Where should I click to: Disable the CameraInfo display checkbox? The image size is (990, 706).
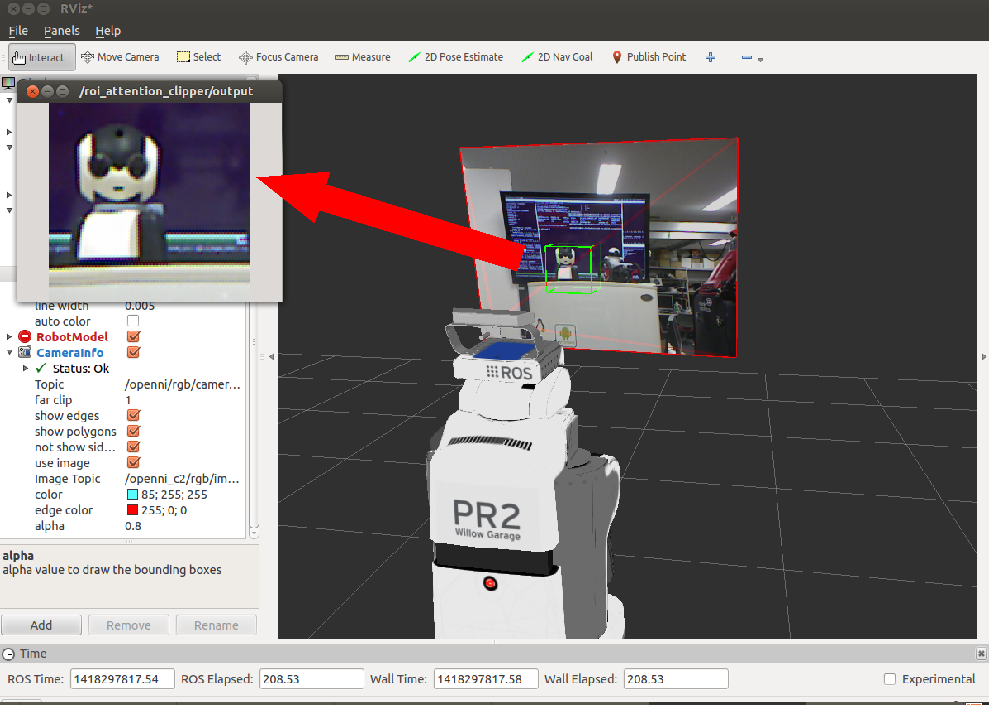point(133,352)
